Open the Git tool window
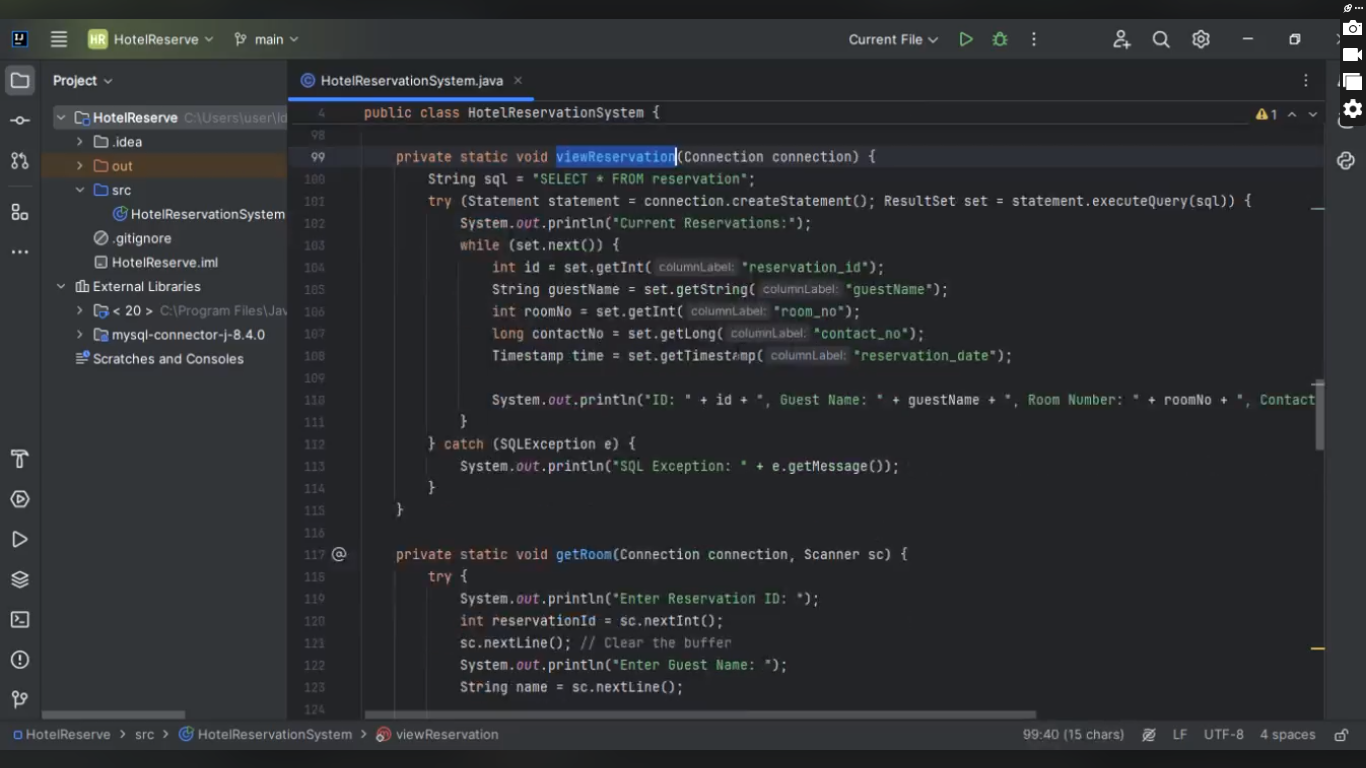 pyautogui.click(x=20, y=699)
